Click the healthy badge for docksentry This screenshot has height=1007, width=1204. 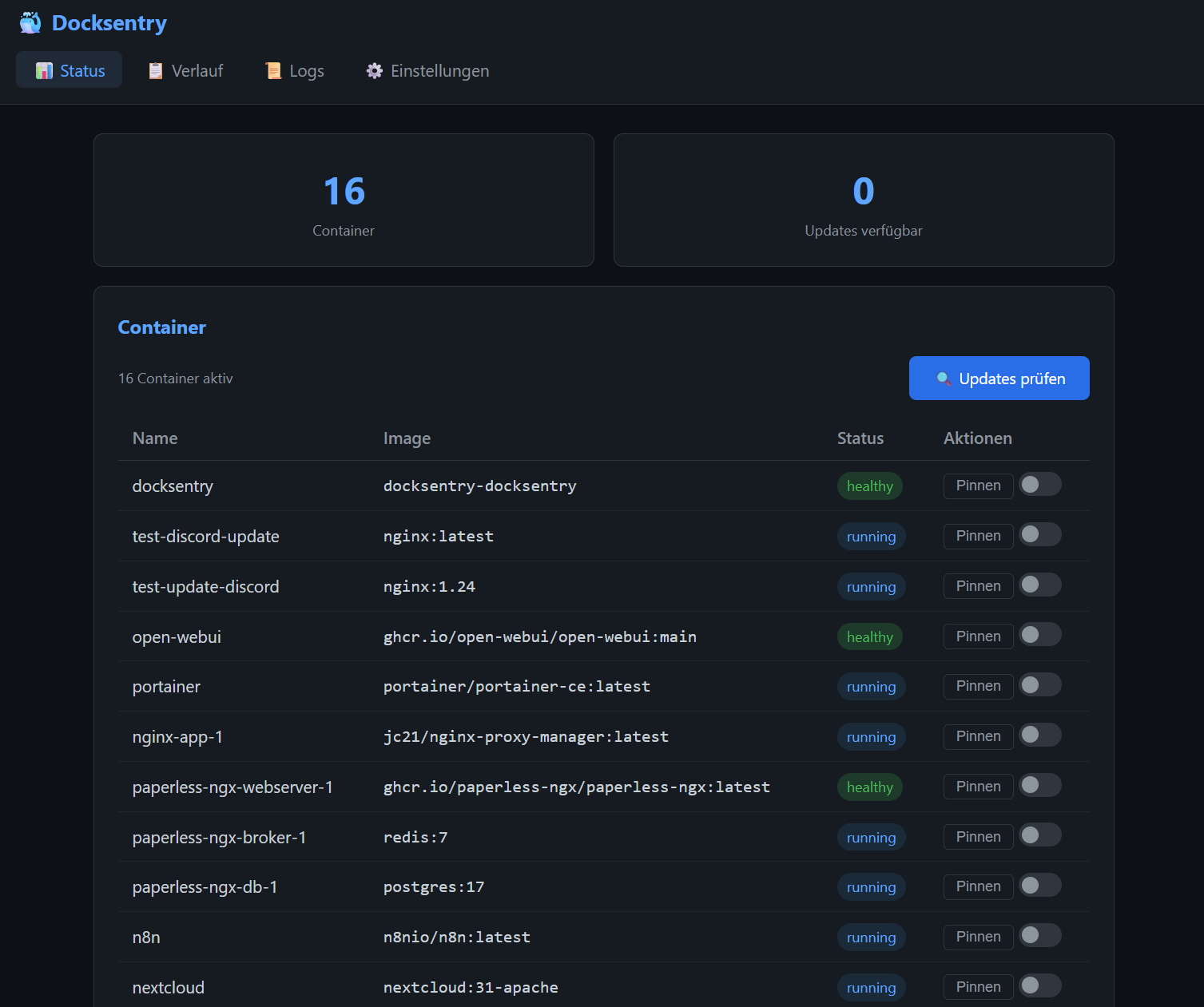(x=870, y=486)
